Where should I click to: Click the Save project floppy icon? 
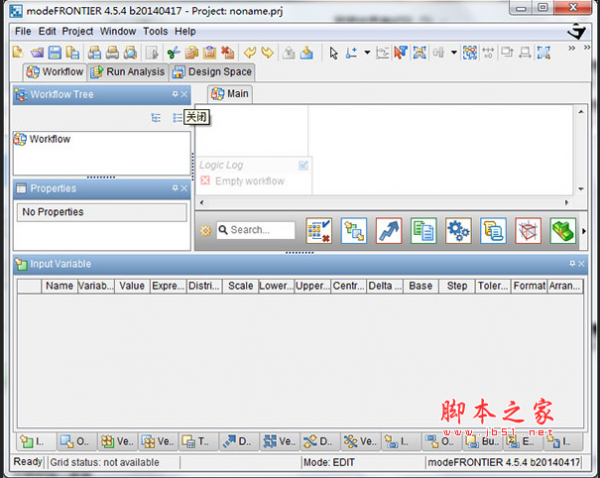click(55, 52)
